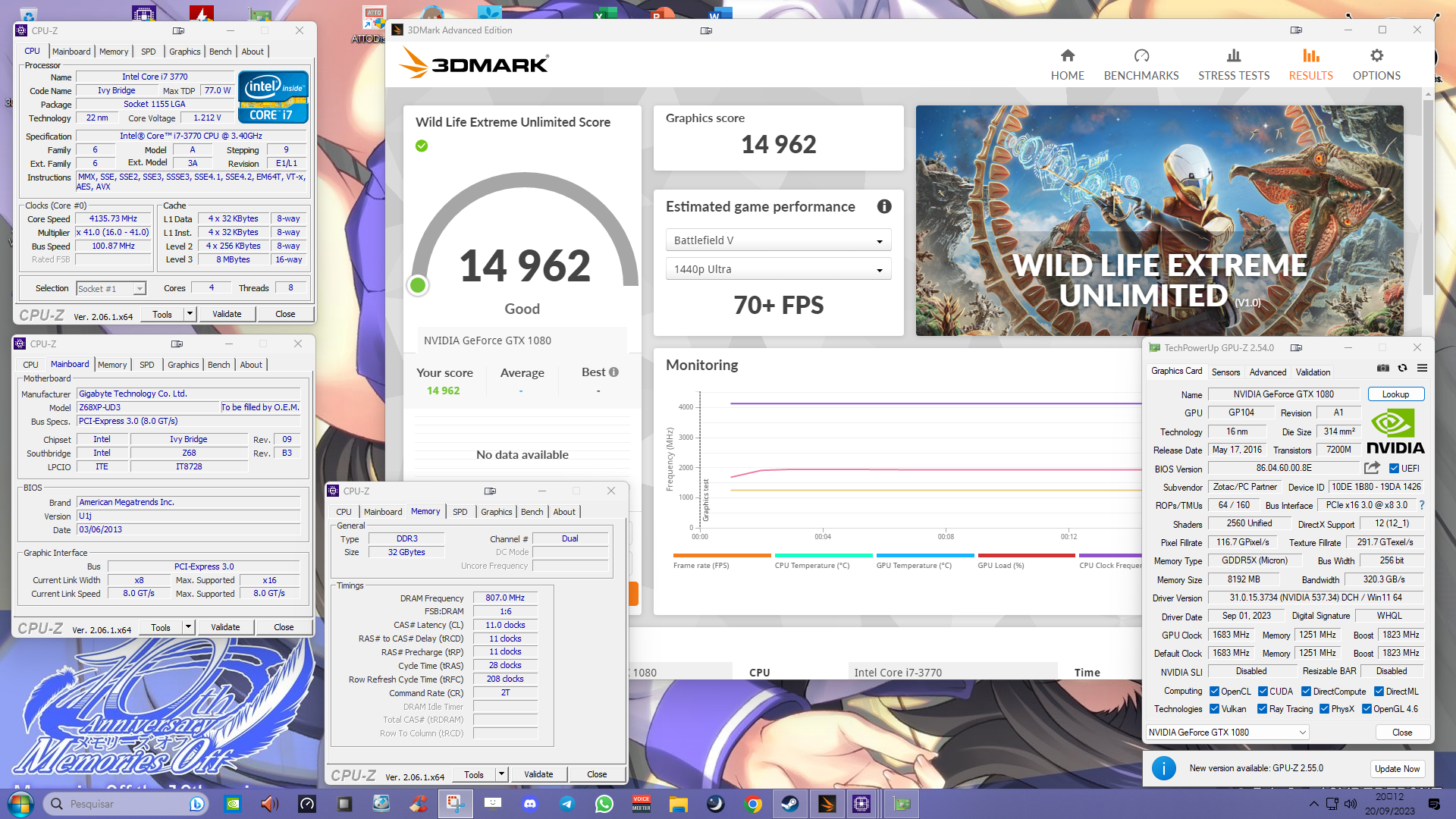Switch to Sensors tab in GPU-Z

pyautogui.click(x=1225, y=372)
